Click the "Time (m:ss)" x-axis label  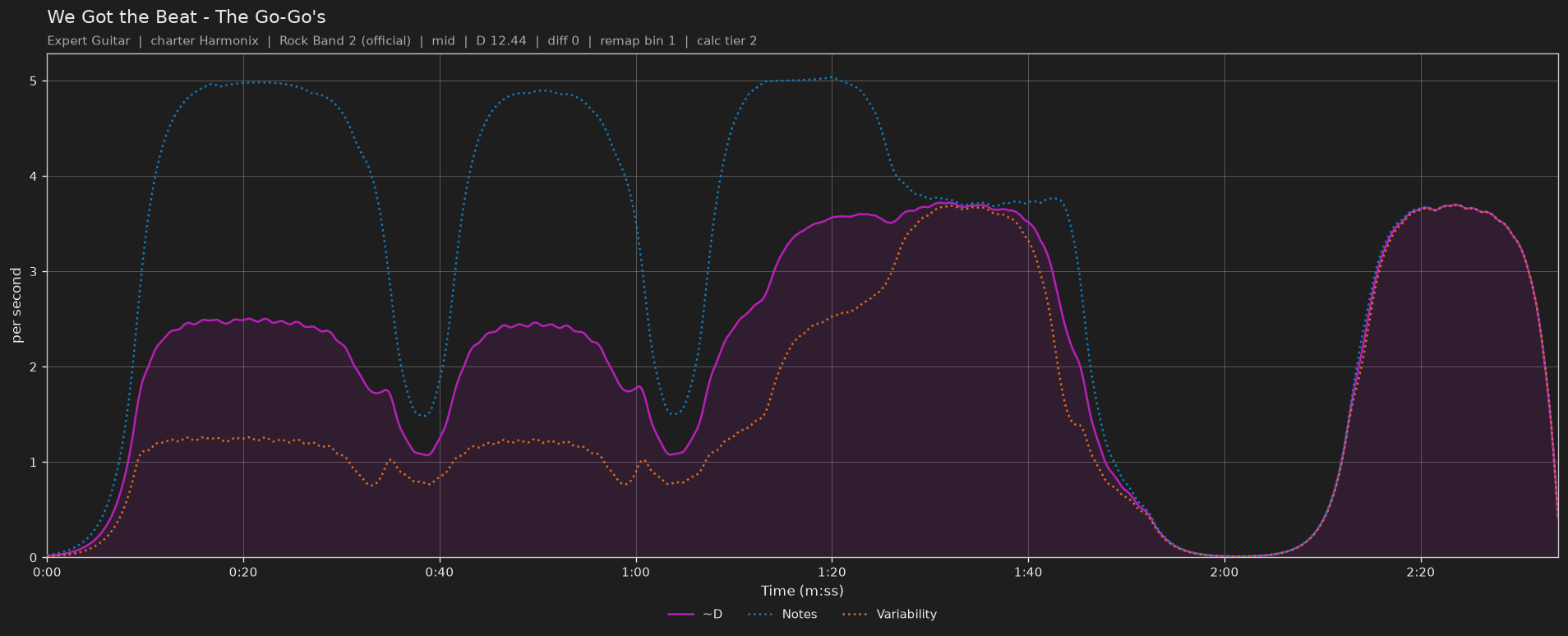coord(802,591)
